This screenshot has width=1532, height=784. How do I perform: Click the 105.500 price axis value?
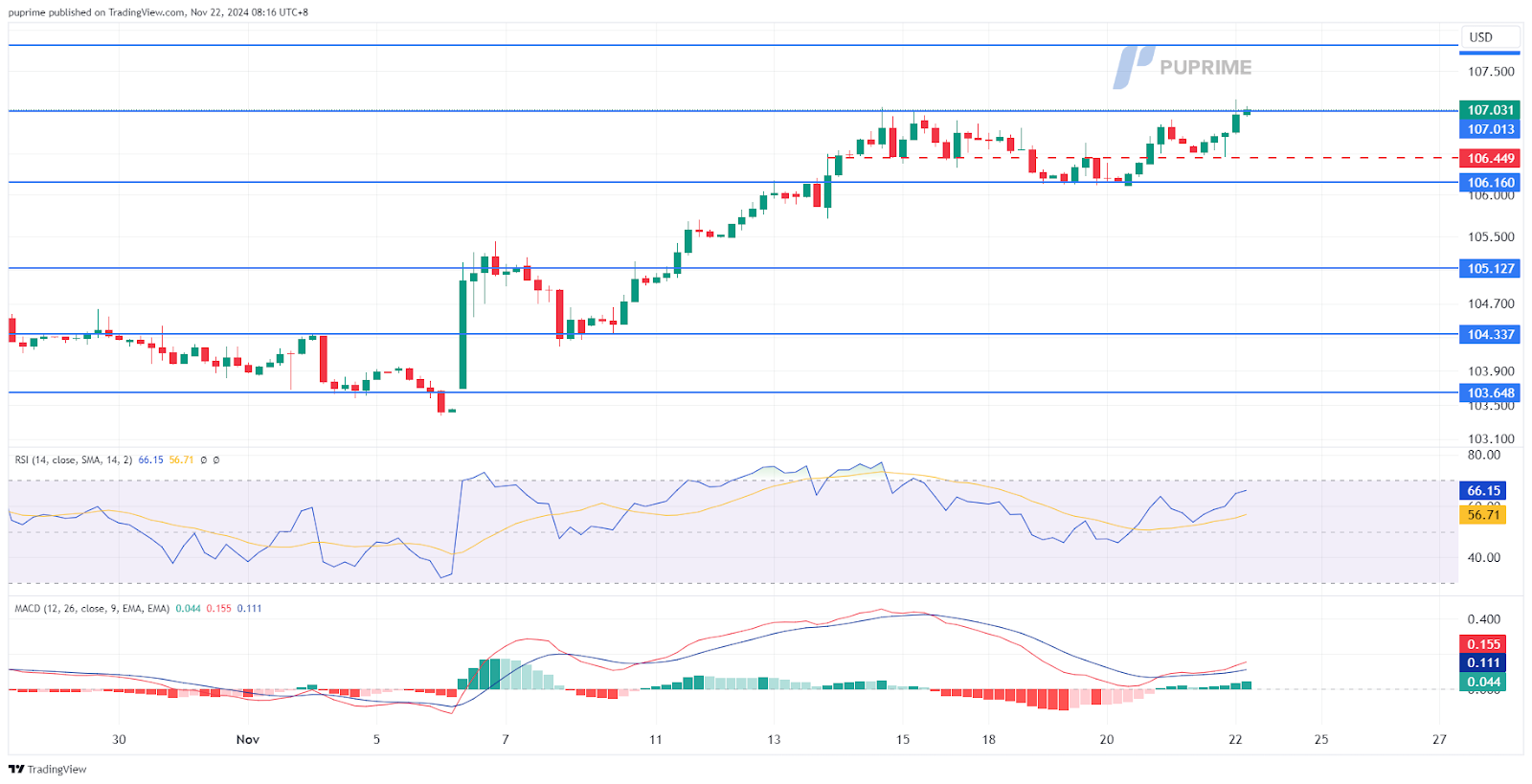1491,237
